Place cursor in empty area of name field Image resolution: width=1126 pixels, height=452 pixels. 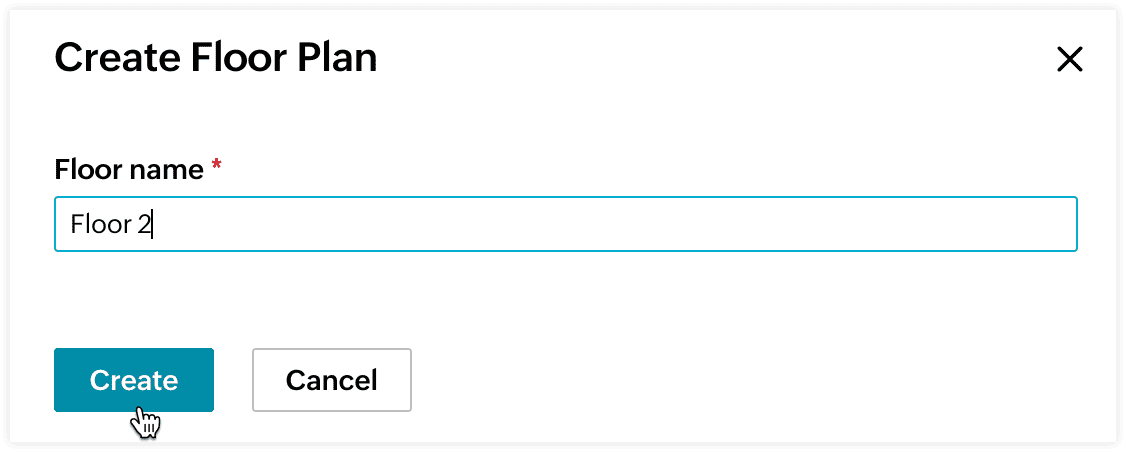click(600, 224)
